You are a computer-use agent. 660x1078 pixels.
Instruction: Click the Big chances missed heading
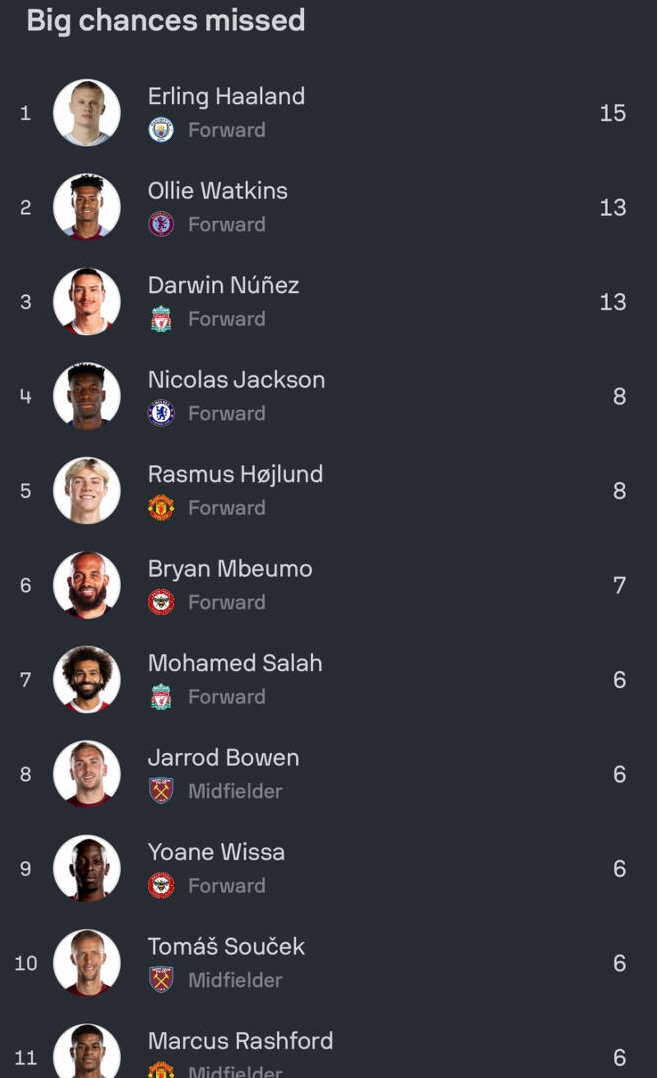coord(166,21)
